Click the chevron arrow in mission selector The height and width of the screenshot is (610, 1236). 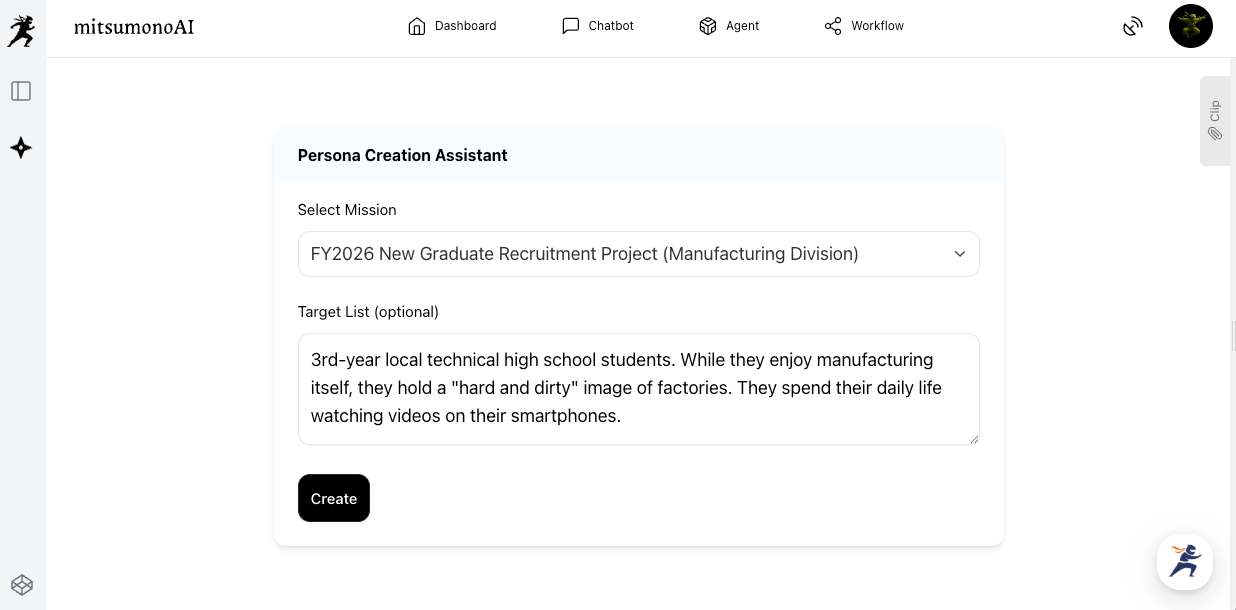tap(959, 254)
